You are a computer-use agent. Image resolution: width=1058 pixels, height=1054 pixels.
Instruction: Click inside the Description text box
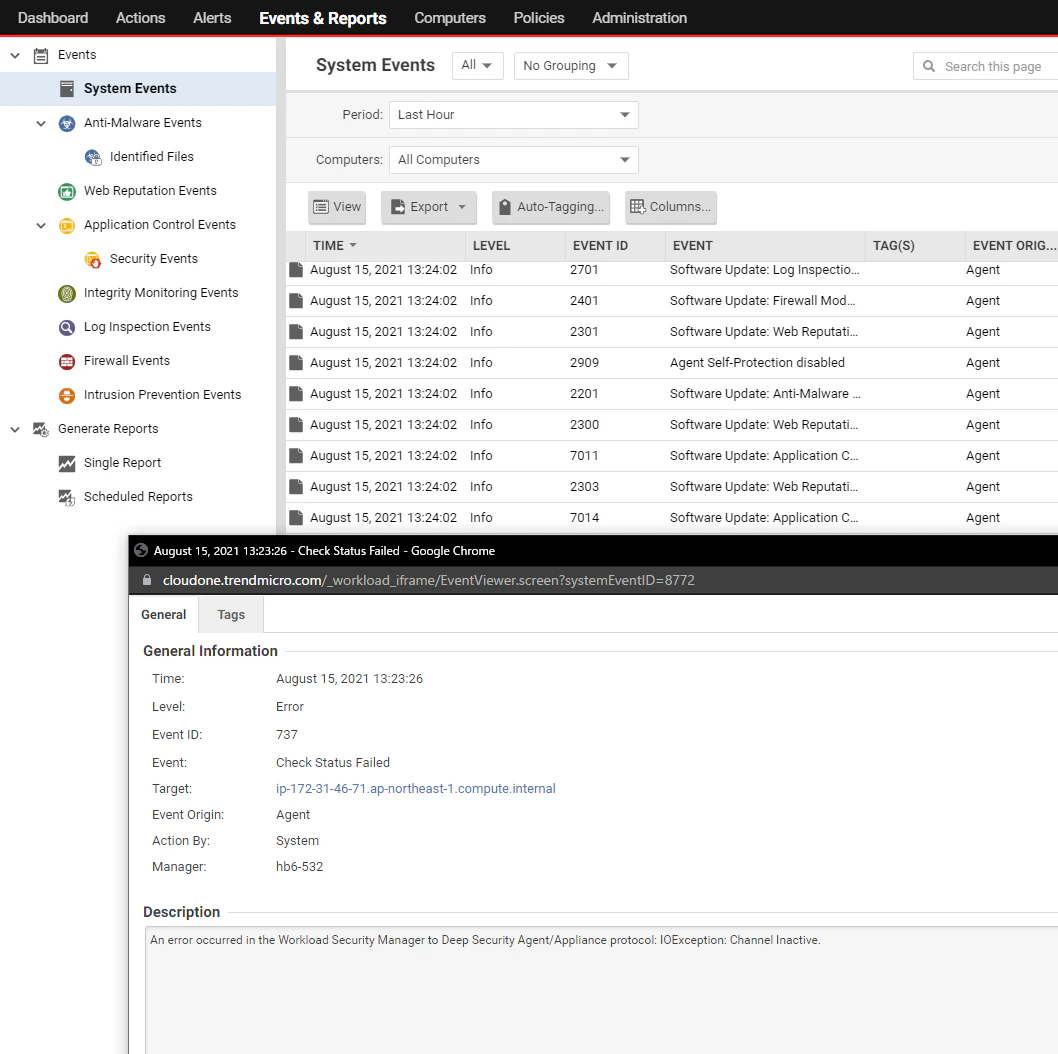[x=602, y=990]
